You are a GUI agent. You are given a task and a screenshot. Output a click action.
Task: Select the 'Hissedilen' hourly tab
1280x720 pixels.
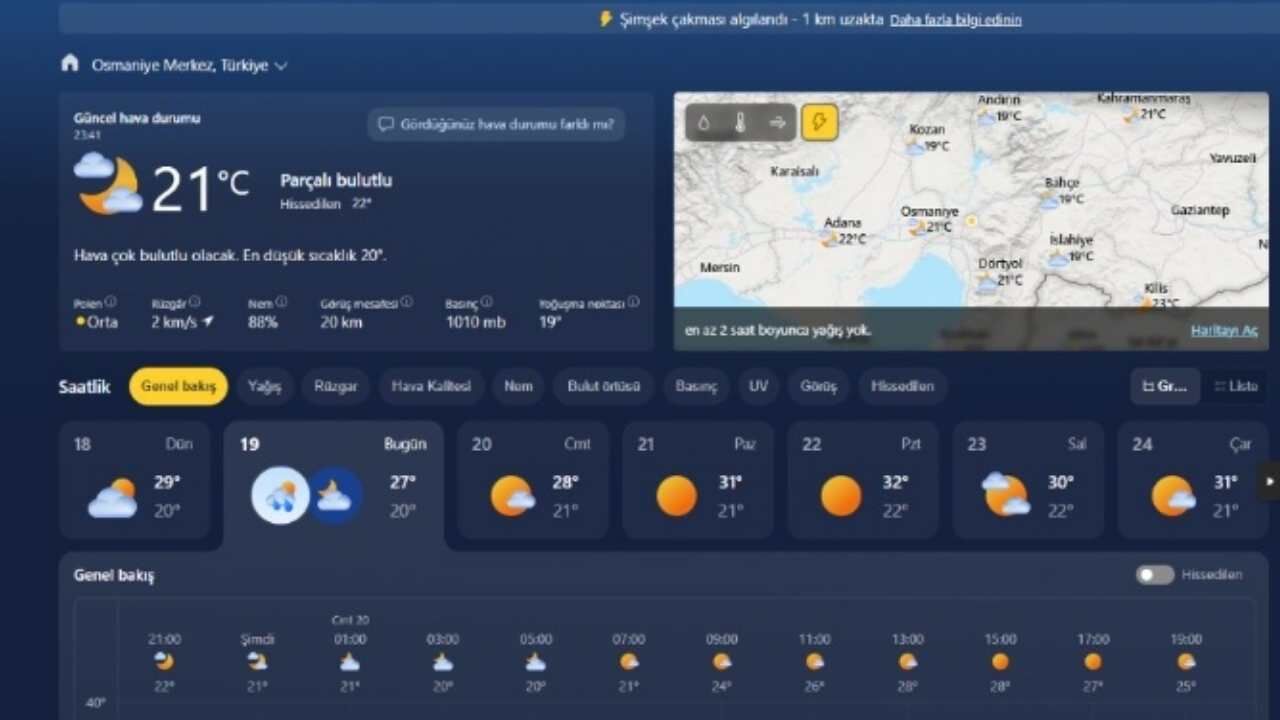coord(902,386)
